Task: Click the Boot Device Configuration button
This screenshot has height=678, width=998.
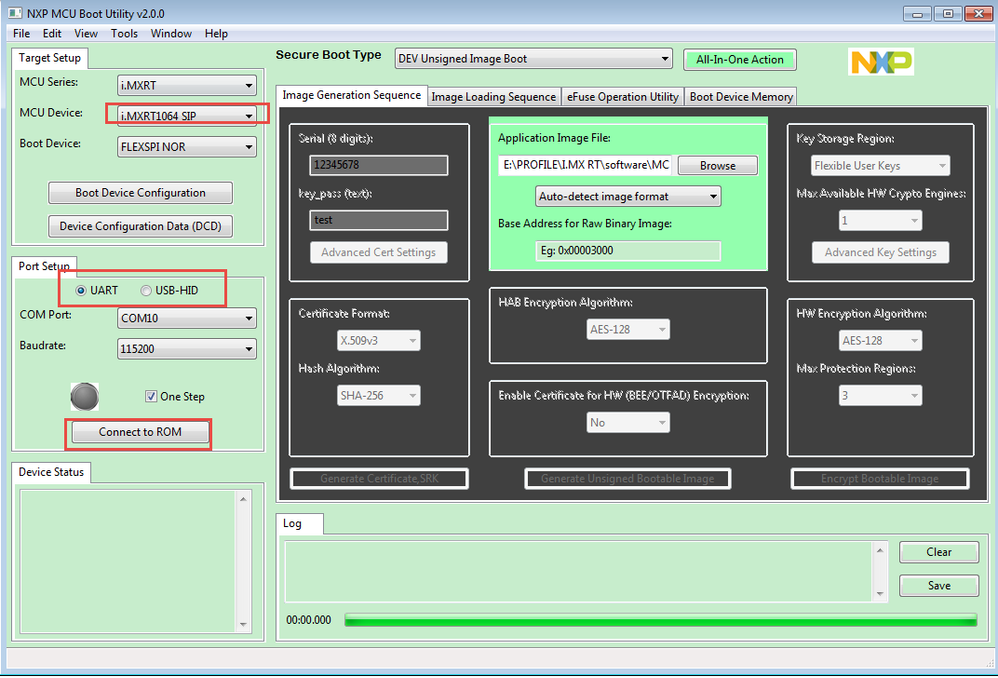Action: coord(140,193)
